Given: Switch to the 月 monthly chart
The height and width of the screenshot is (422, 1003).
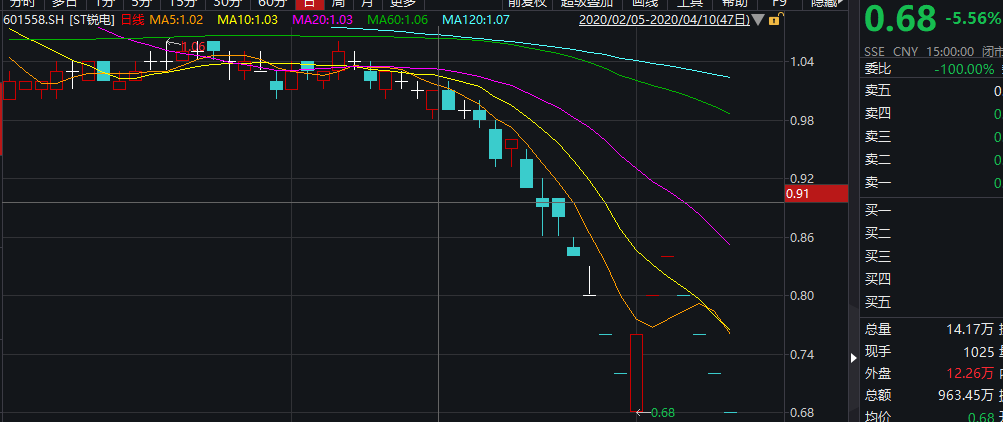Looking at the screenshot, I should 368,3.
